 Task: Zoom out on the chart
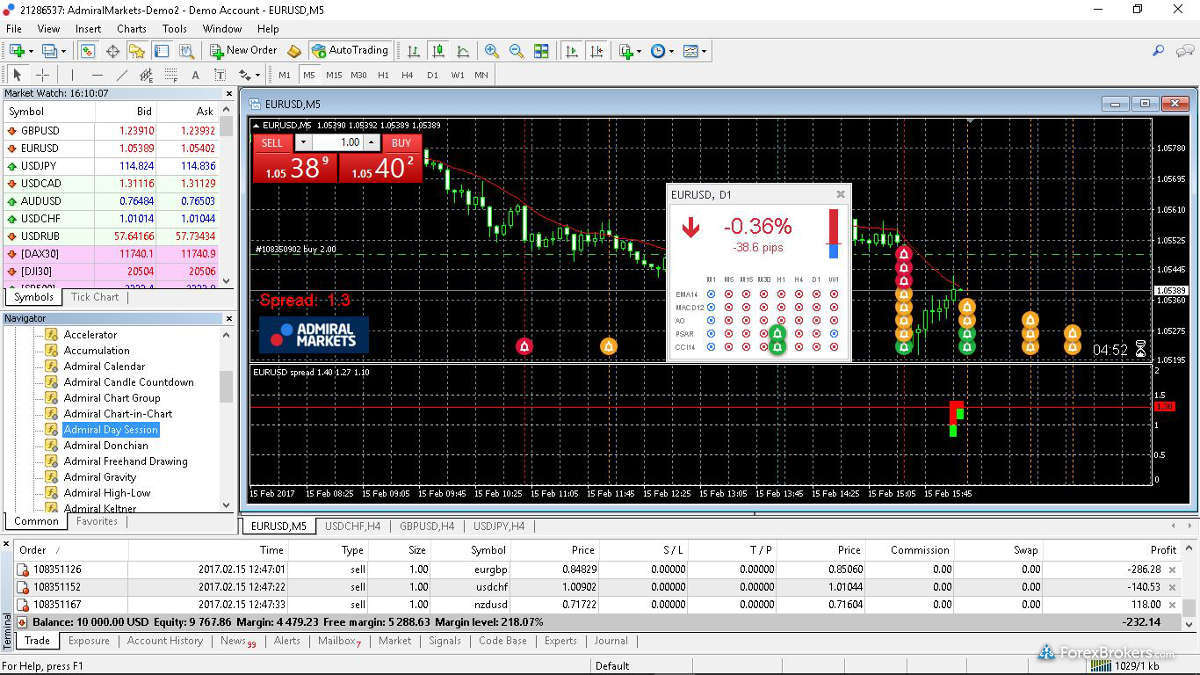pos(516,50)
